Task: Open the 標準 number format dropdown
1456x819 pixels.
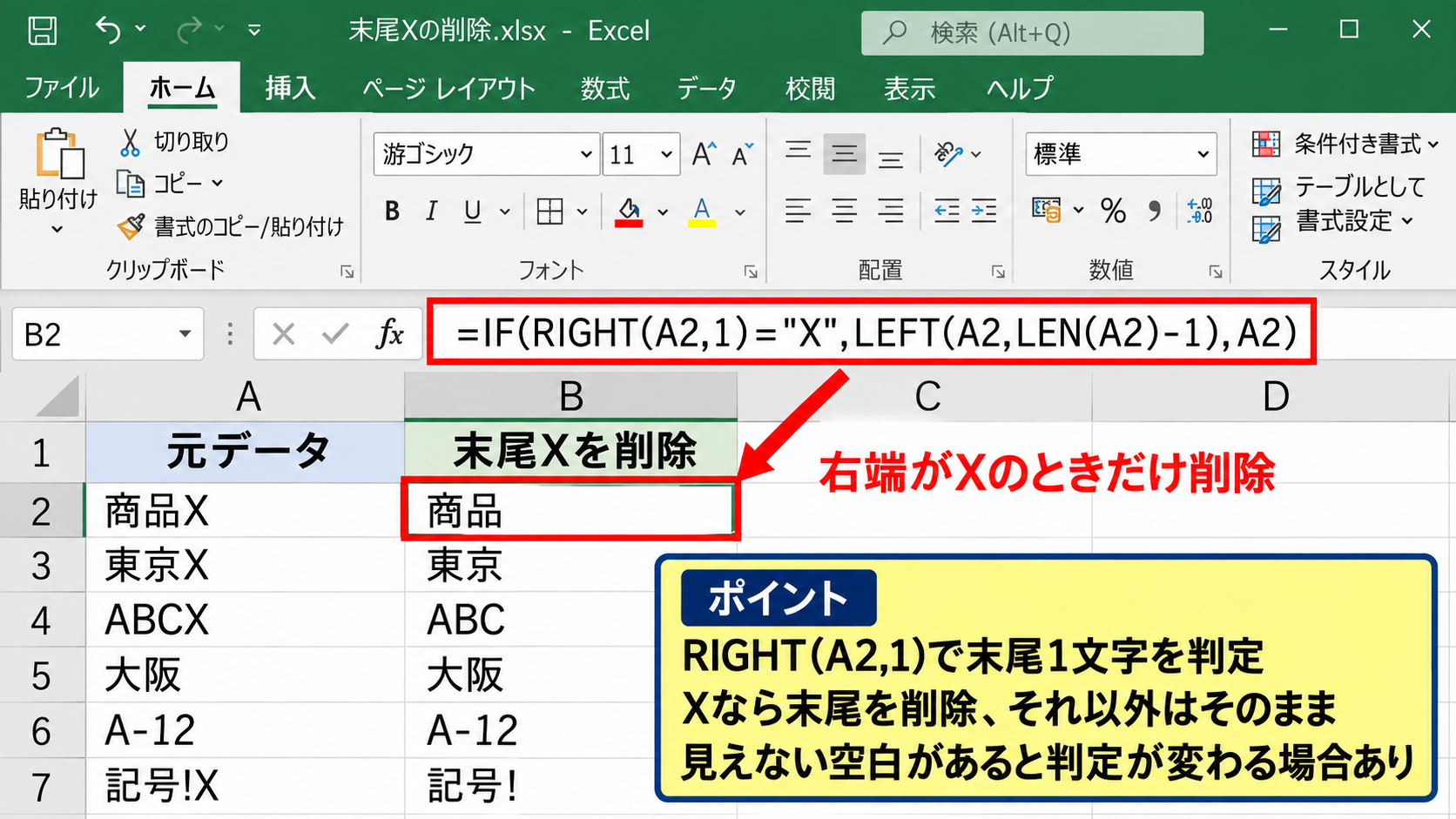Action: point(1121,155)
